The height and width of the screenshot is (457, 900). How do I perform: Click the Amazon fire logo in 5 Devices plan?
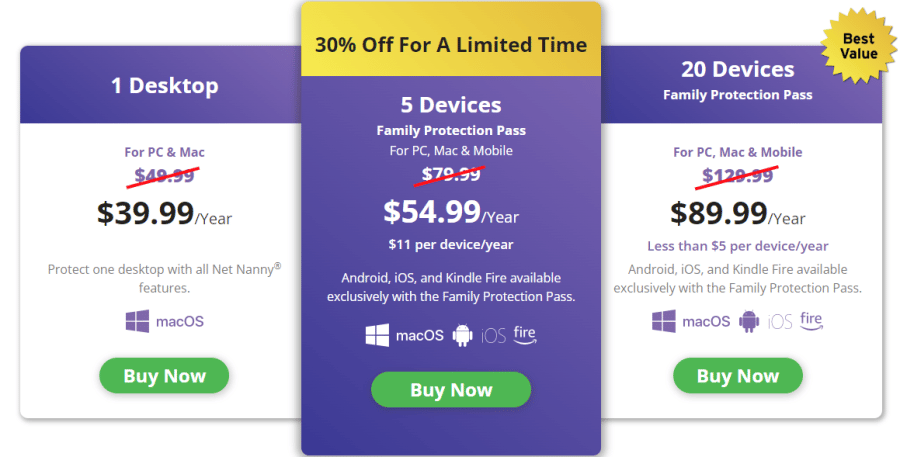click(x=525, y=334)
